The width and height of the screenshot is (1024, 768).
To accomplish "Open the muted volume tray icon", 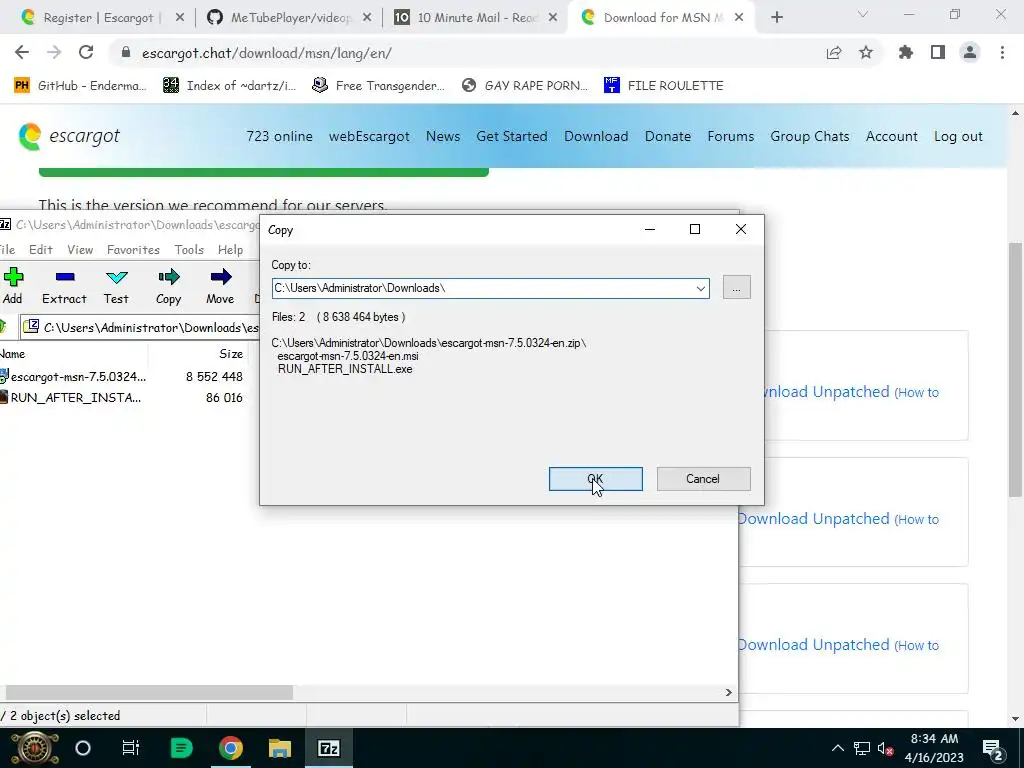I will coord(886,748).
